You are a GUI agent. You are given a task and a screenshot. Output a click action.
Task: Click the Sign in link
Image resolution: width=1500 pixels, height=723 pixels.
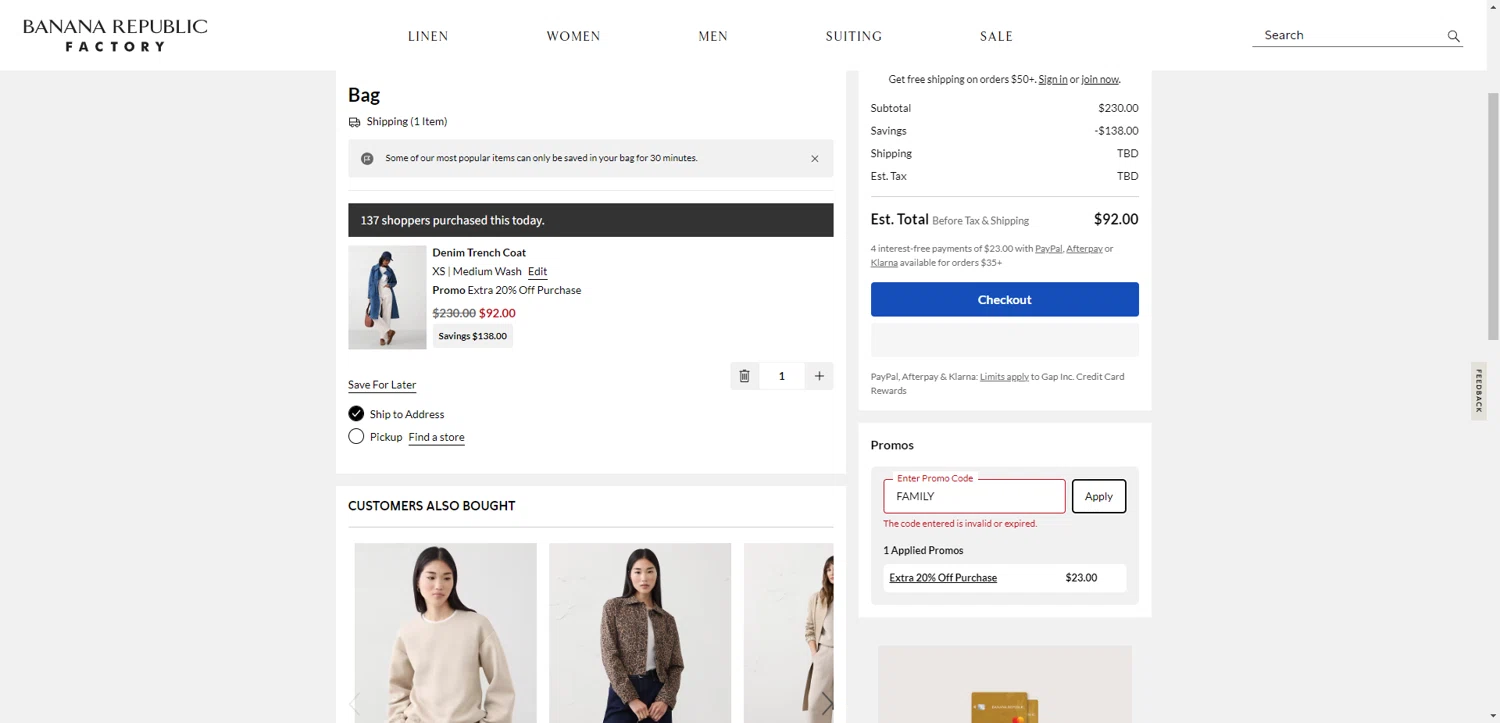coord(1052,79)
